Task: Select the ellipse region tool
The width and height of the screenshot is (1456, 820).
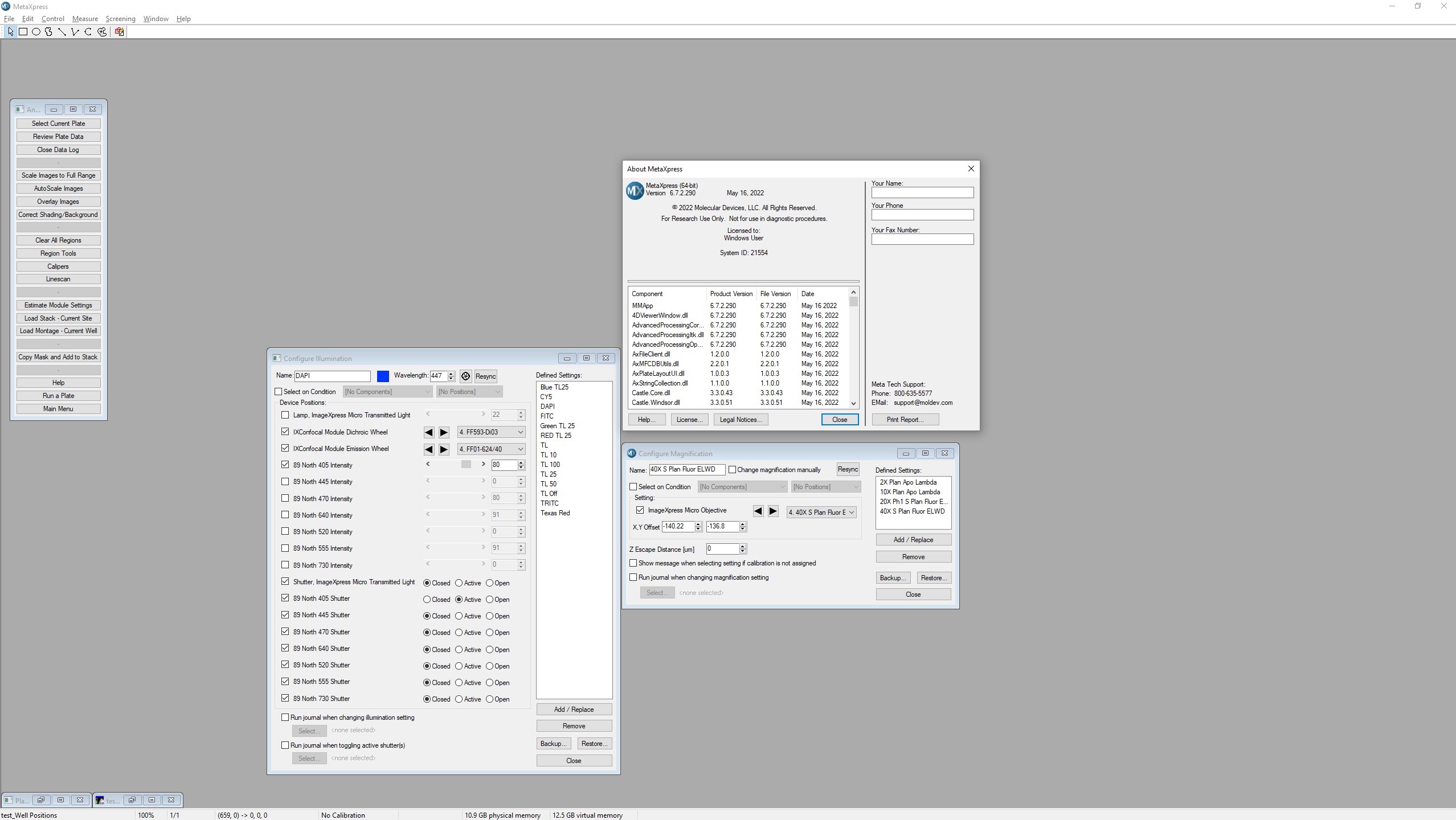Action: [36, 32]
